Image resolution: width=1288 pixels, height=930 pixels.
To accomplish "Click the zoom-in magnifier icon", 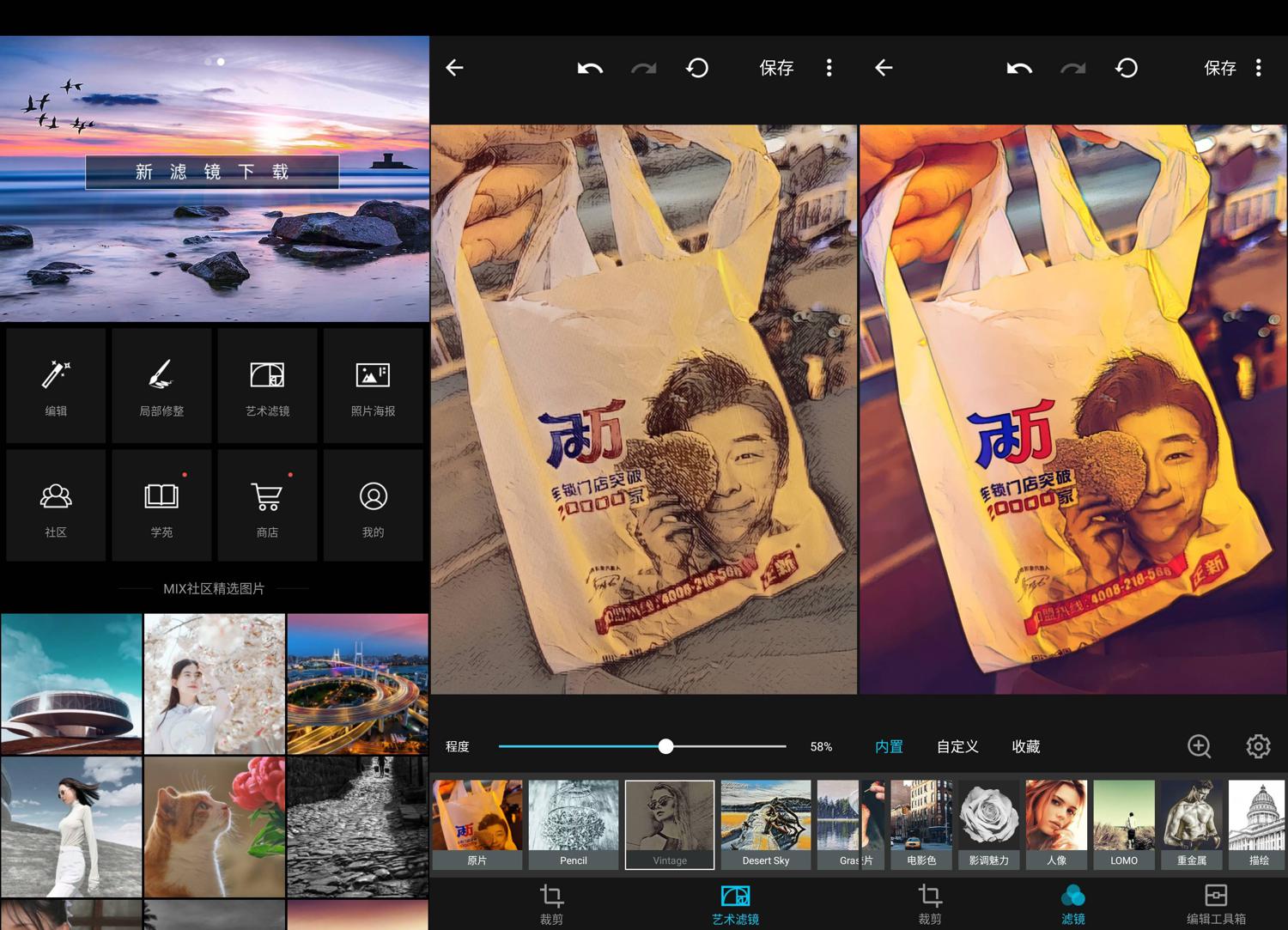I will coord(1199,746).
